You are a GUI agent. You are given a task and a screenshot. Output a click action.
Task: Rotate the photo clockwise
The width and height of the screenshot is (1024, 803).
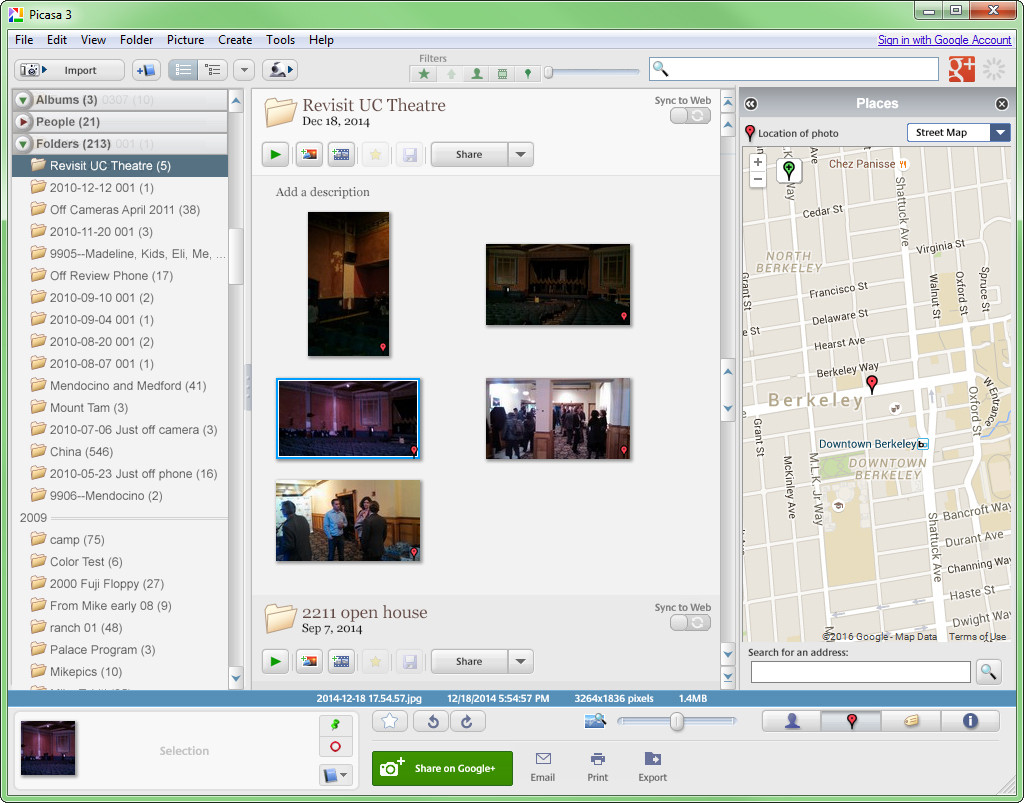(467, 721)
